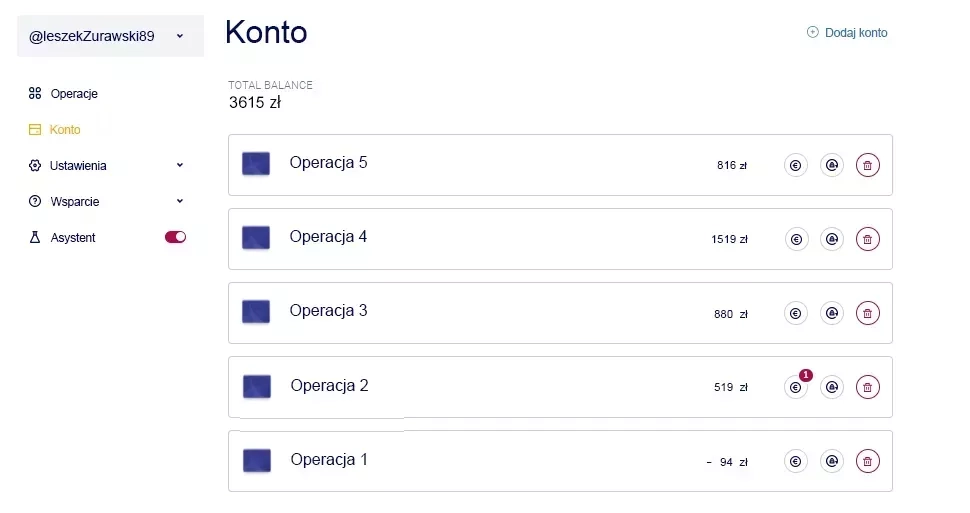Delete Operacja 5 with the trash icon
970x513 pixels.
[867, 166]
